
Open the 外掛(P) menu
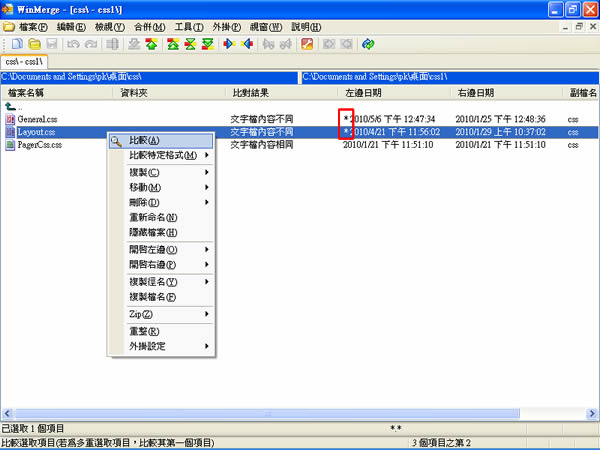click(227, 27)
